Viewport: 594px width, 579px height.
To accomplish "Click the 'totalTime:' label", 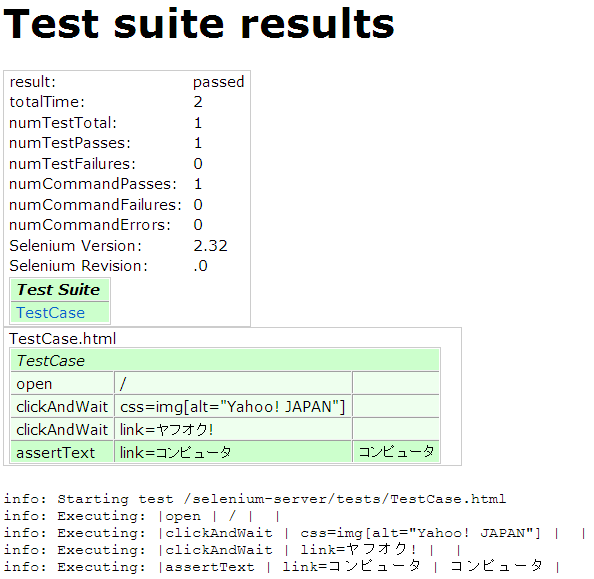I will (x=47, y=102).
